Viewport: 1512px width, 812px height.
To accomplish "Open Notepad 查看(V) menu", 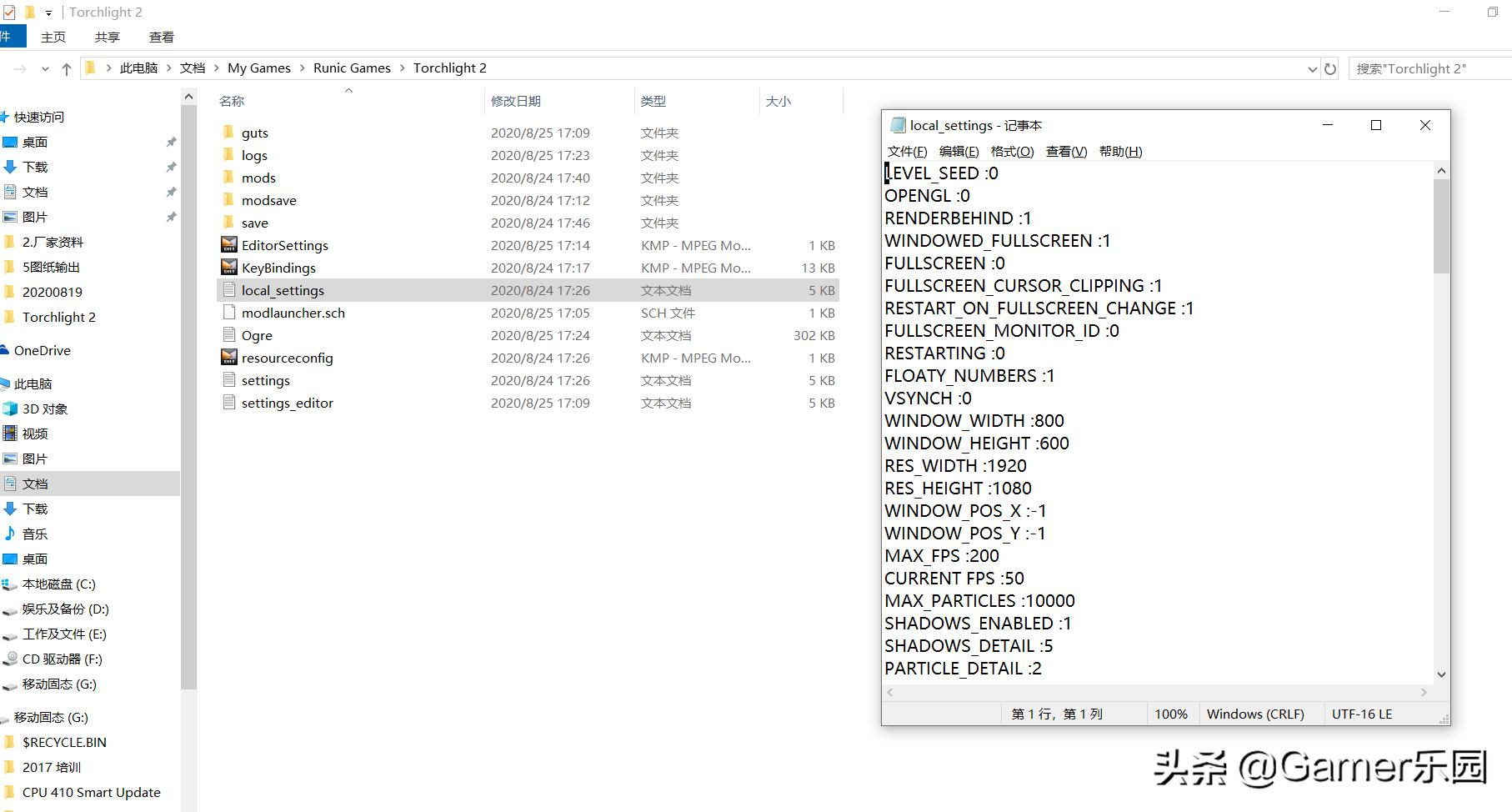I will click(x=1066, y=151).
